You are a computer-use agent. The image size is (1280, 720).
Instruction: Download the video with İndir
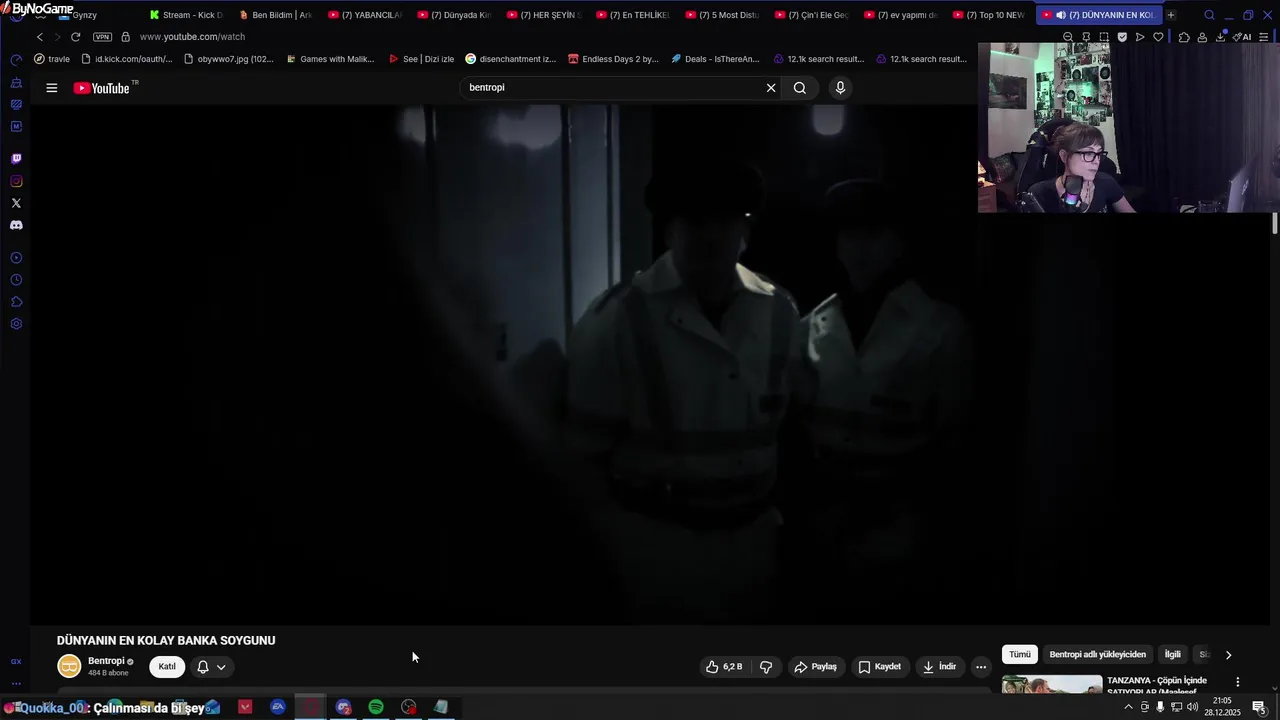coord(939,667)
